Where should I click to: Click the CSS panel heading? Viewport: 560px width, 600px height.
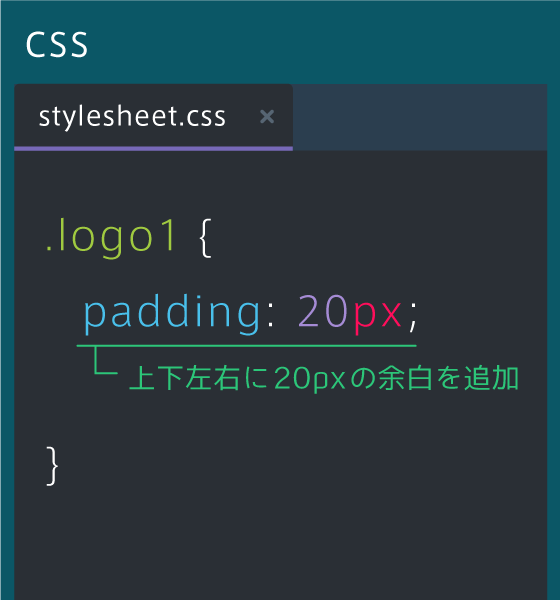(x=57, y=44)
